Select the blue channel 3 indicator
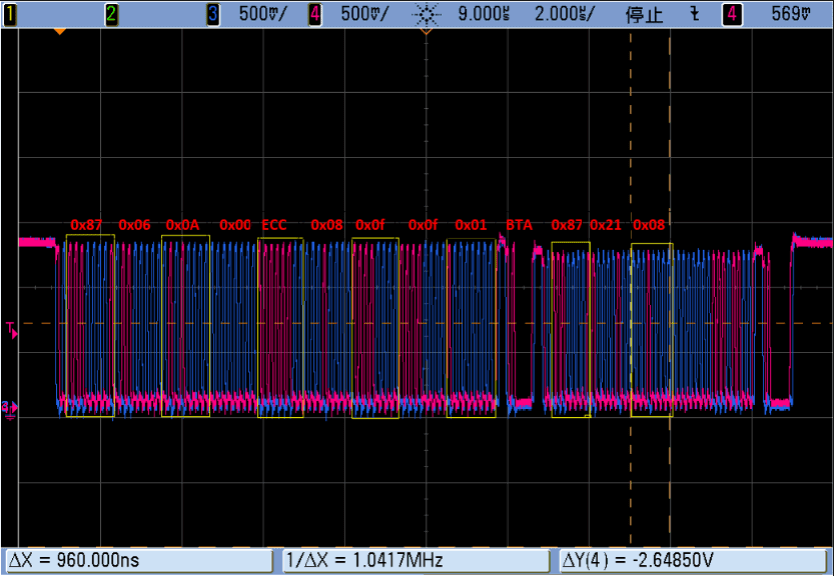 pyautogui.click(x=213, y=14)
